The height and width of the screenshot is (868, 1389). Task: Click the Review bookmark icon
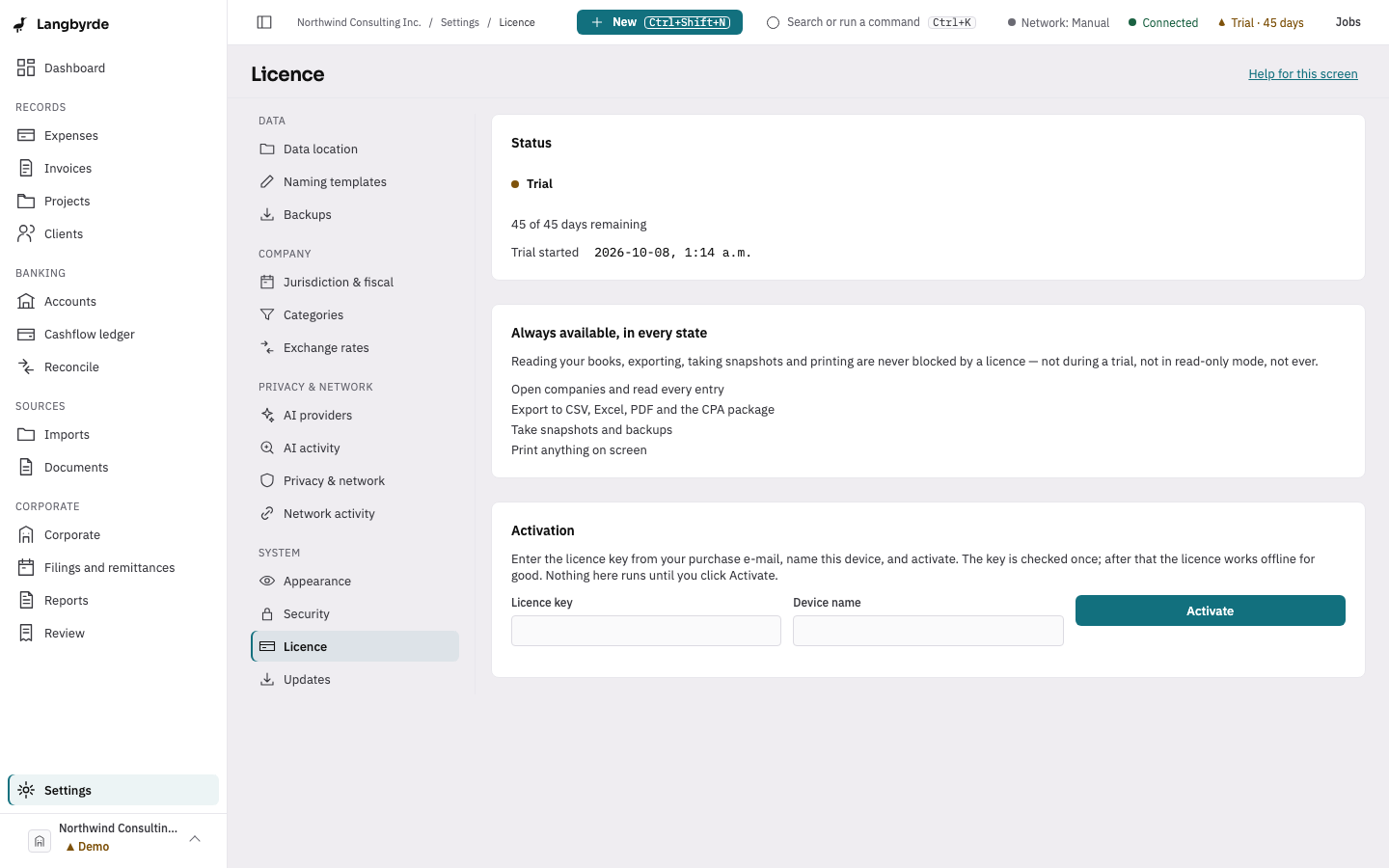(26, 633)
